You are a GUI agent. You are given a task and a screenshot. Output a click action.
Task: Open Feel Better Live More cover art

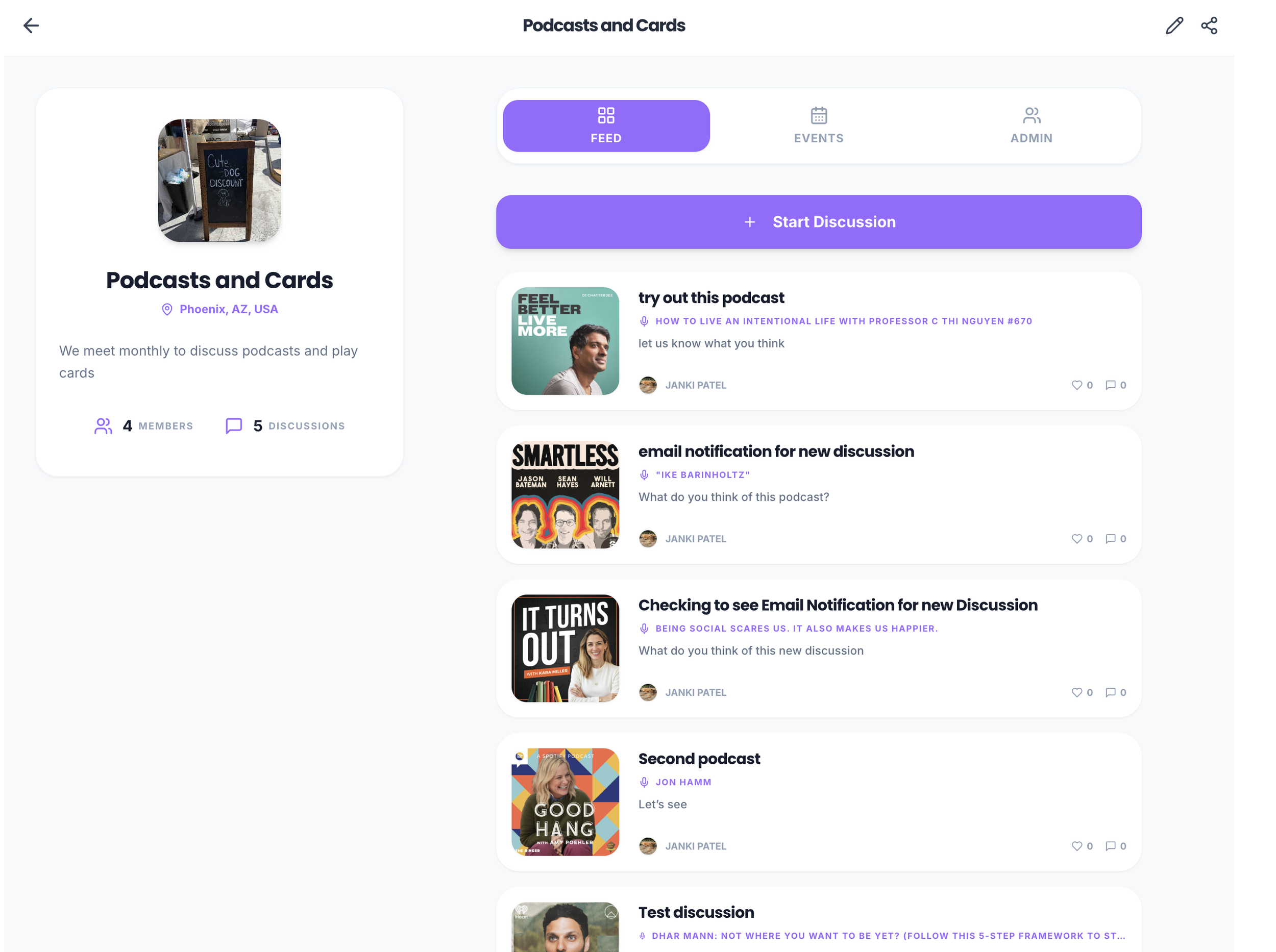point(565,341)
